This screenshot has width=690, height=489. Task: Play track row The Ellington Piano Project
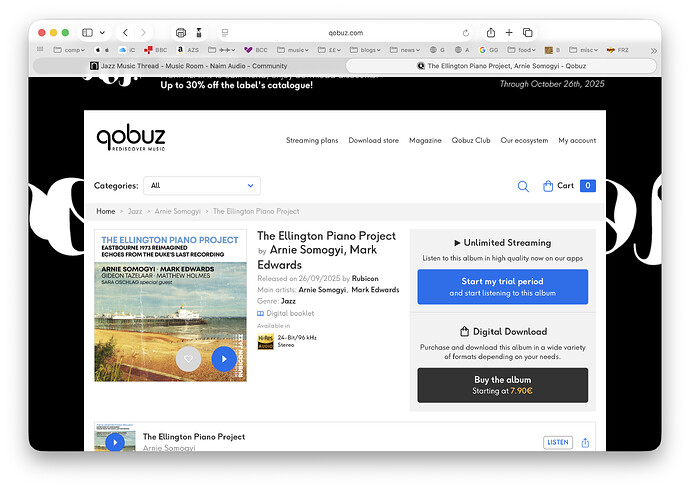coord(115,442)
